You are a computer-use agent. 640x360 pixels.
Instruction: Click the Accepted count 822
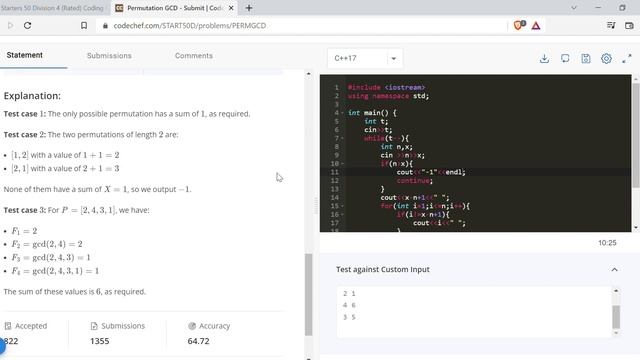coord(11,341)
